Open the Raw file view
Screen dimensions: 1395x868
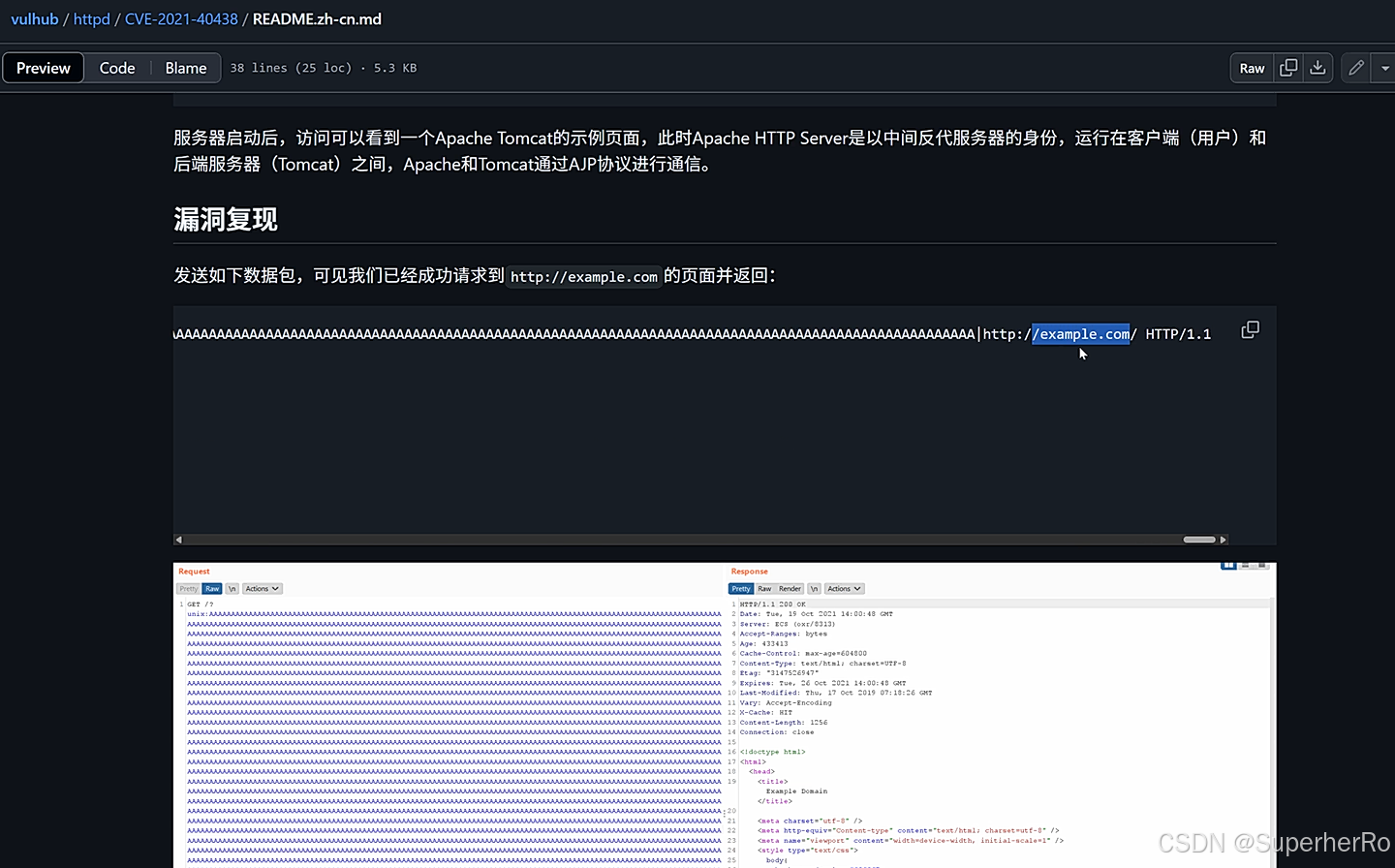tap(1252, 68)
